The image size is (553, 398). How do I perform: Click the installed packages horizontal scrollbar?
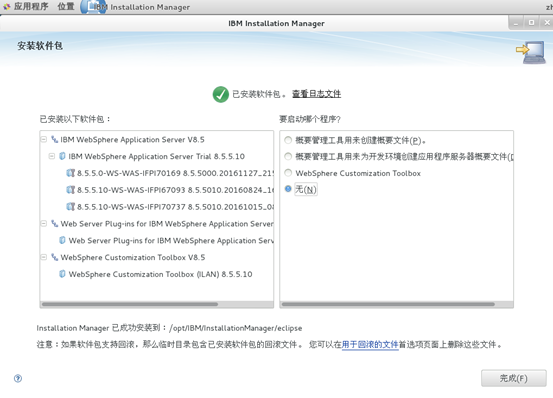[130, 304]
